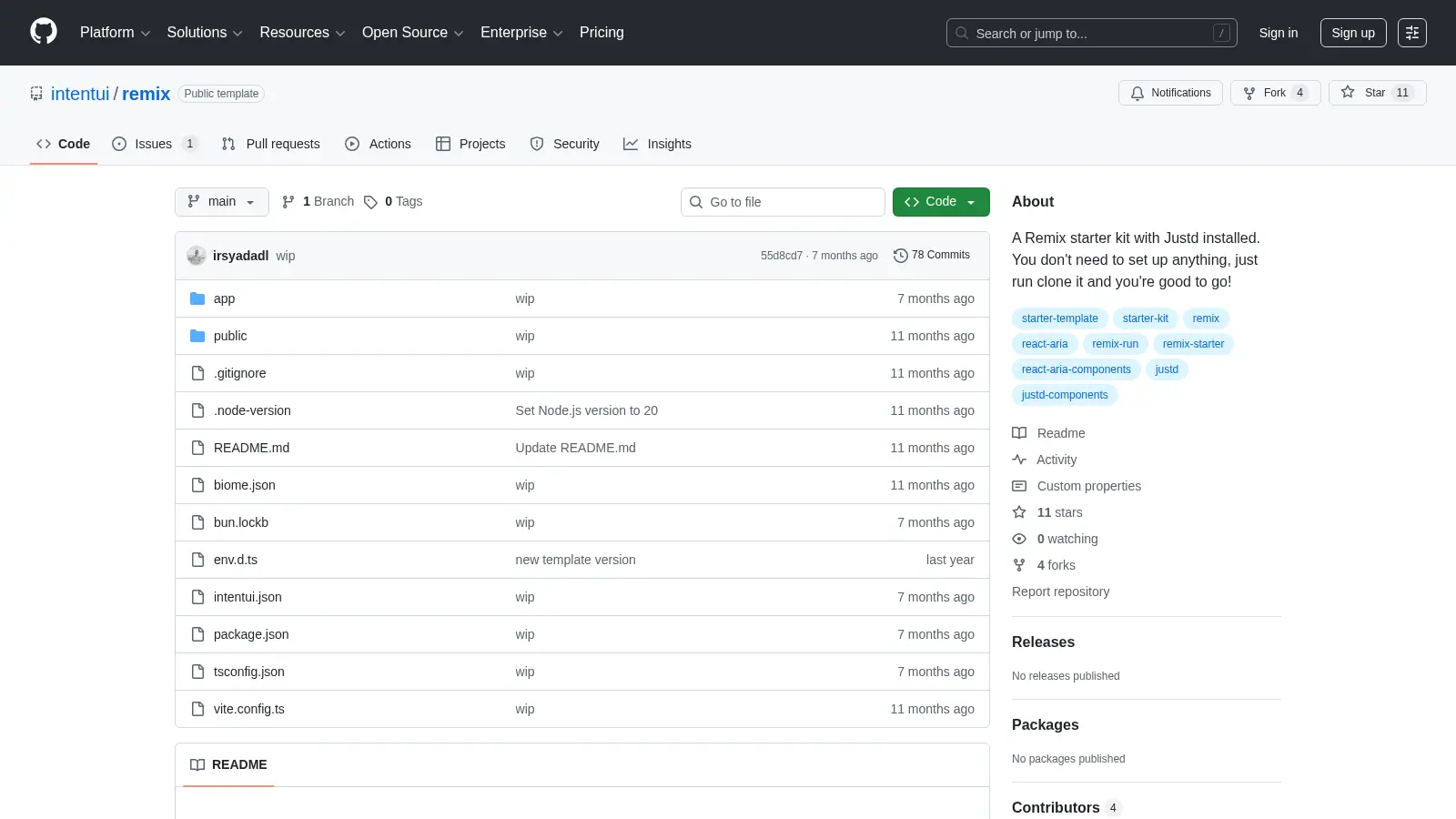1456x819 pixels.
Task: Fork this repository
Action: click(x=1275, y=93)
